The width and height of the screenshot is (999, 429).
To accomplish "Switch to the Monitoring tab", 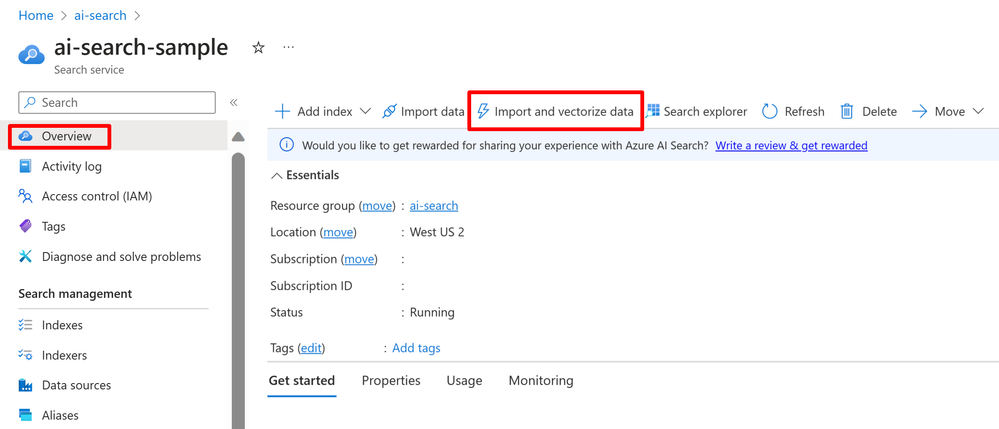I will tap(541, 381).
